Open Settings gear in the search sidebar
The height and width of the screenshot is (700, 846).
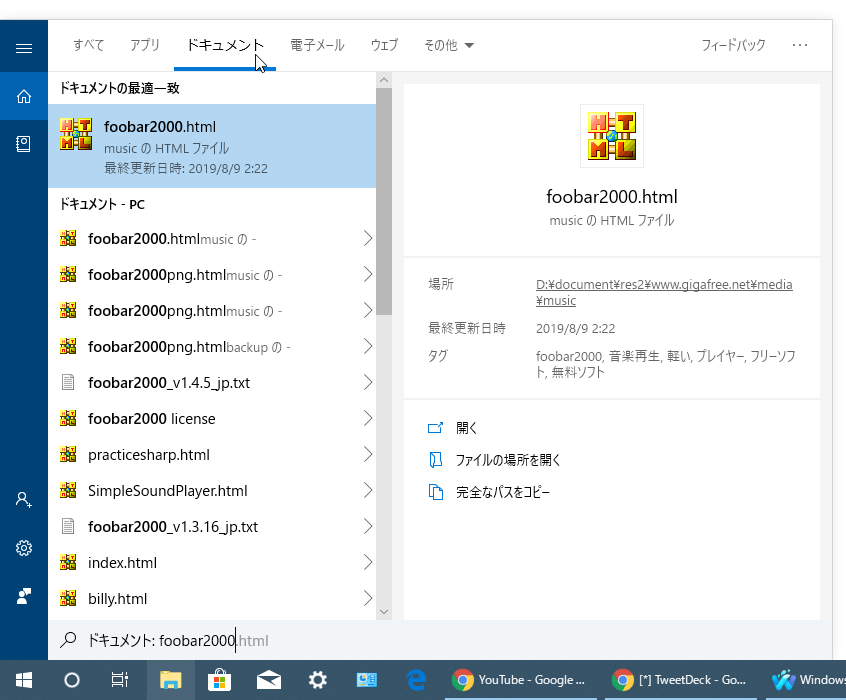tap(24, 548)
